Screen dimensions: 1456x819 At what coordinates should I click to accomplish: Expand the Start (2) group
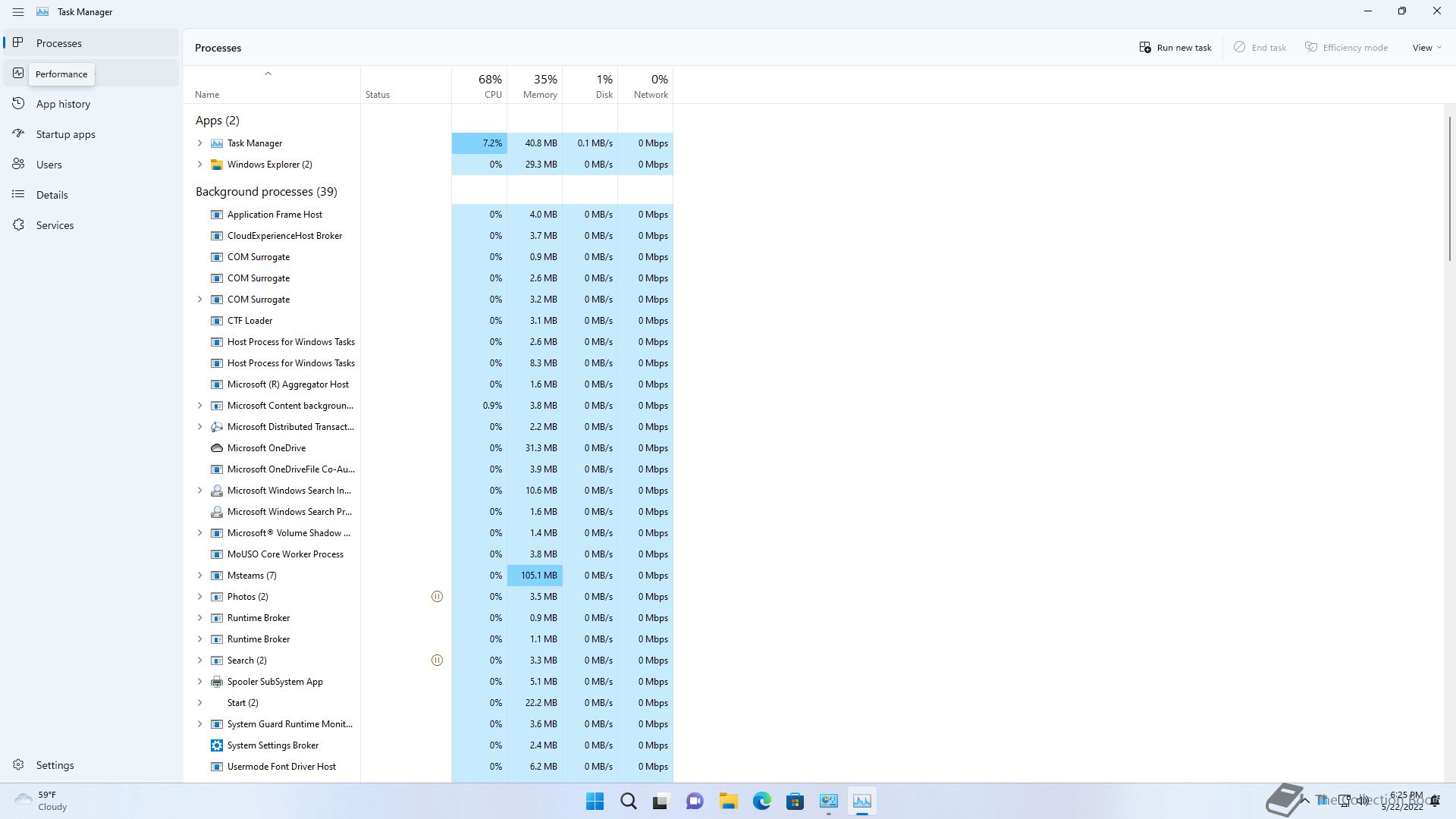200,703
